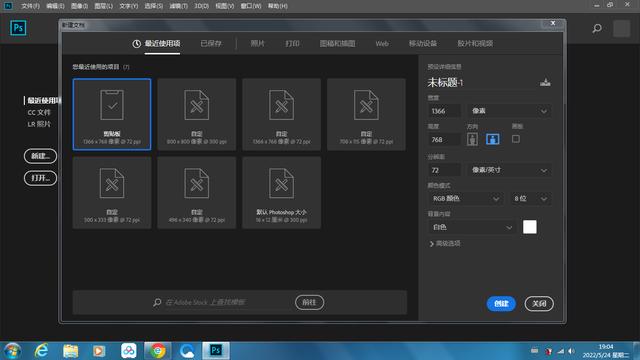Open the width unit 像素 dropdown

[509, 111]
